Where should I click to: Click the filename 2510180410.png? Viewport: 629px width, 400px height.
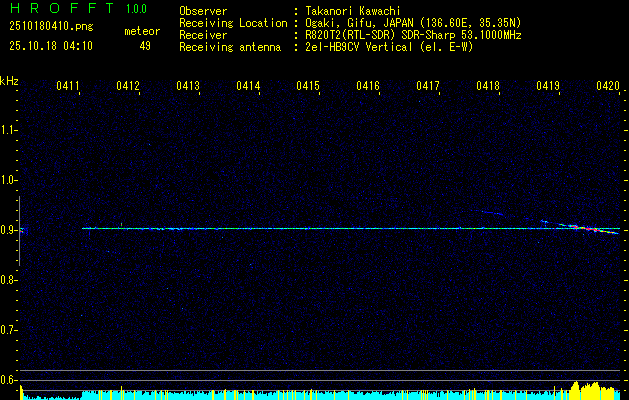51,27
